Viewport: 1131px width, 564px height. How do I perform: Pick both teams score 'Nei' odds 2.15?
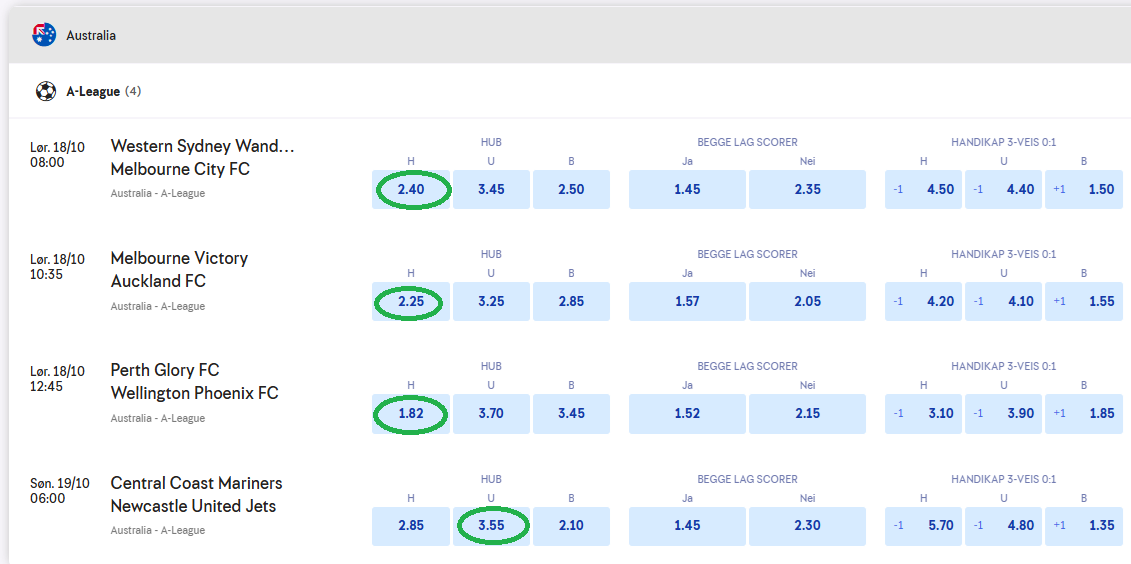point(807,413)
